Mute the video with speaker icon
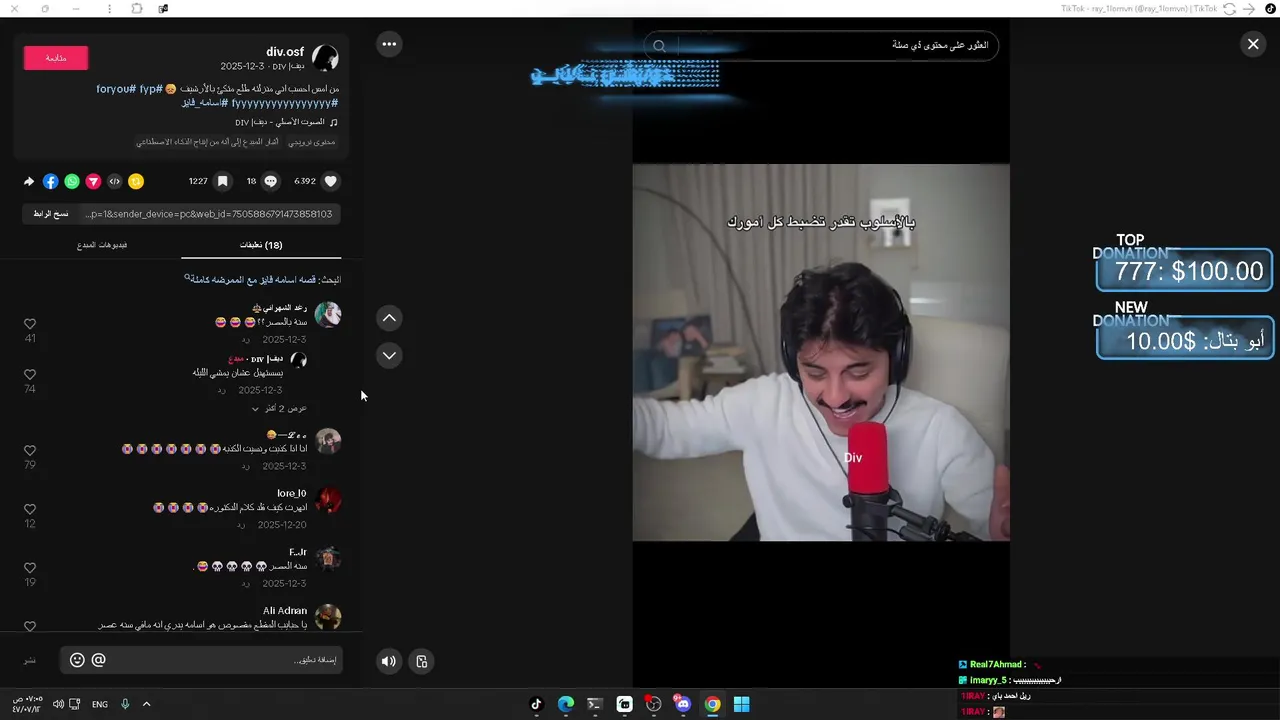Image resolution: width=1280 pixels, height=720 pixels. [389, 661]
